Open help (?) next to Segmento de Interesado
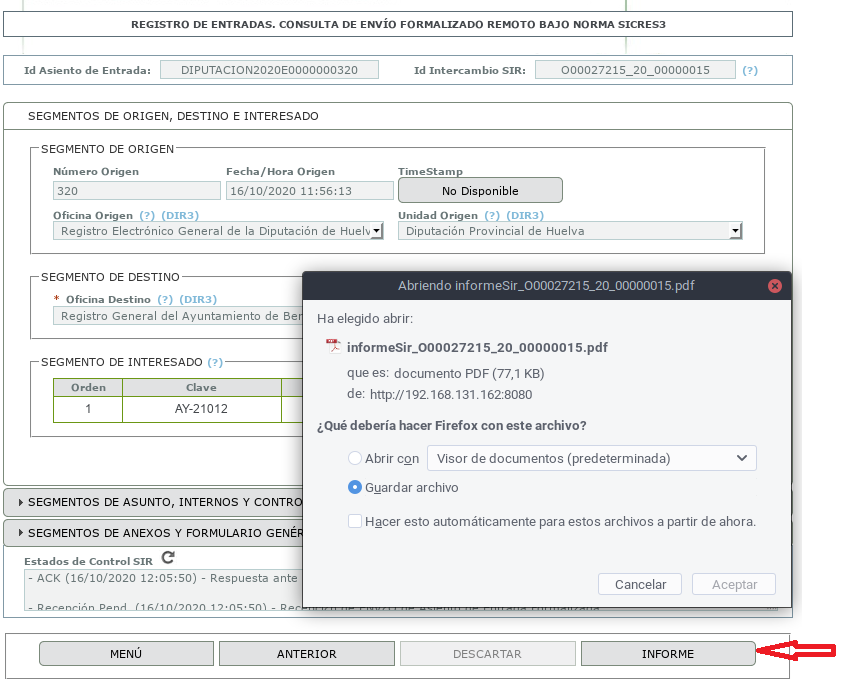845x679 pixels. (x=215, y=362)
